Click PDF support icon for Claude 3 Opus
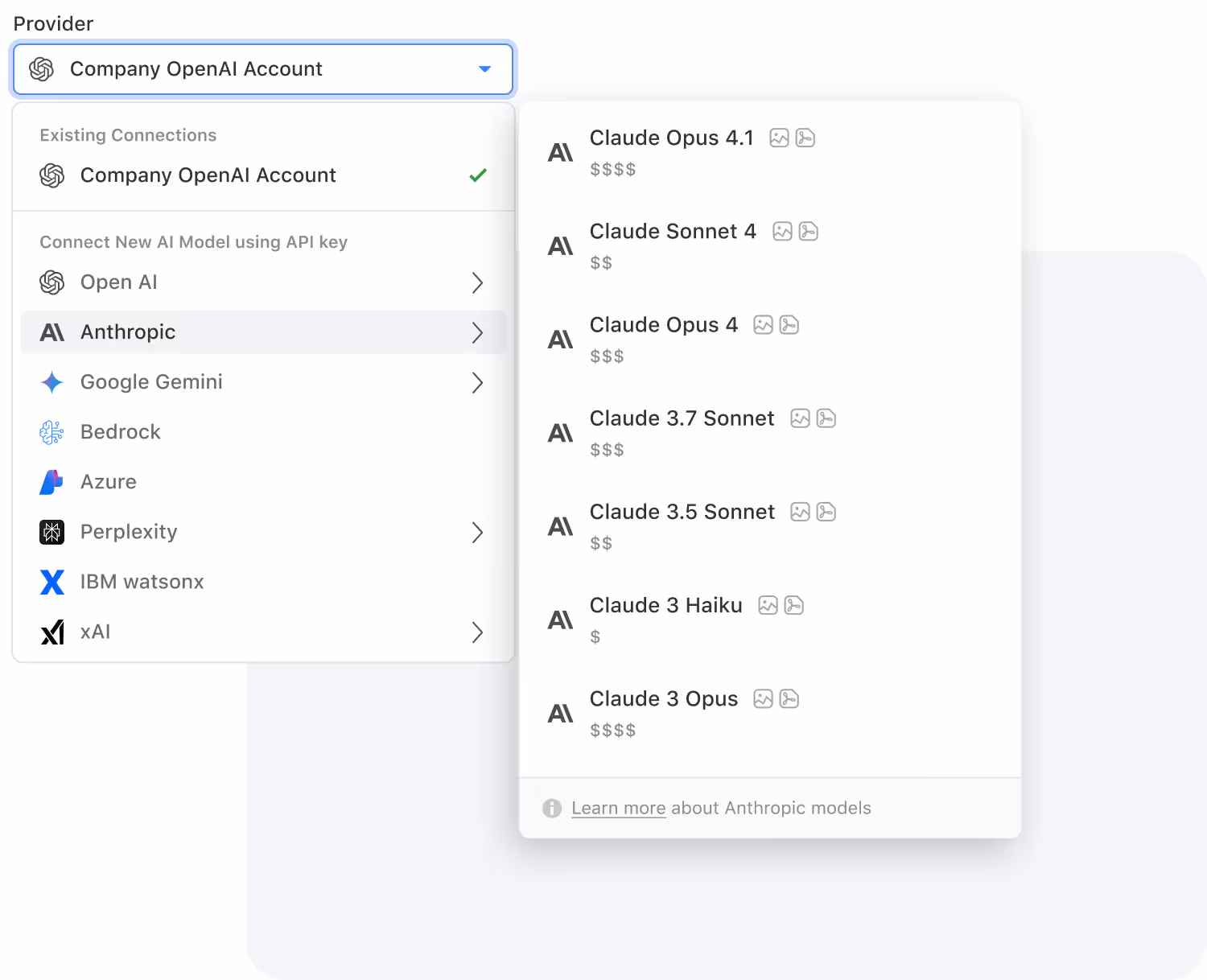The width and height of the screenshot is (1207, 980). point(789,698)
